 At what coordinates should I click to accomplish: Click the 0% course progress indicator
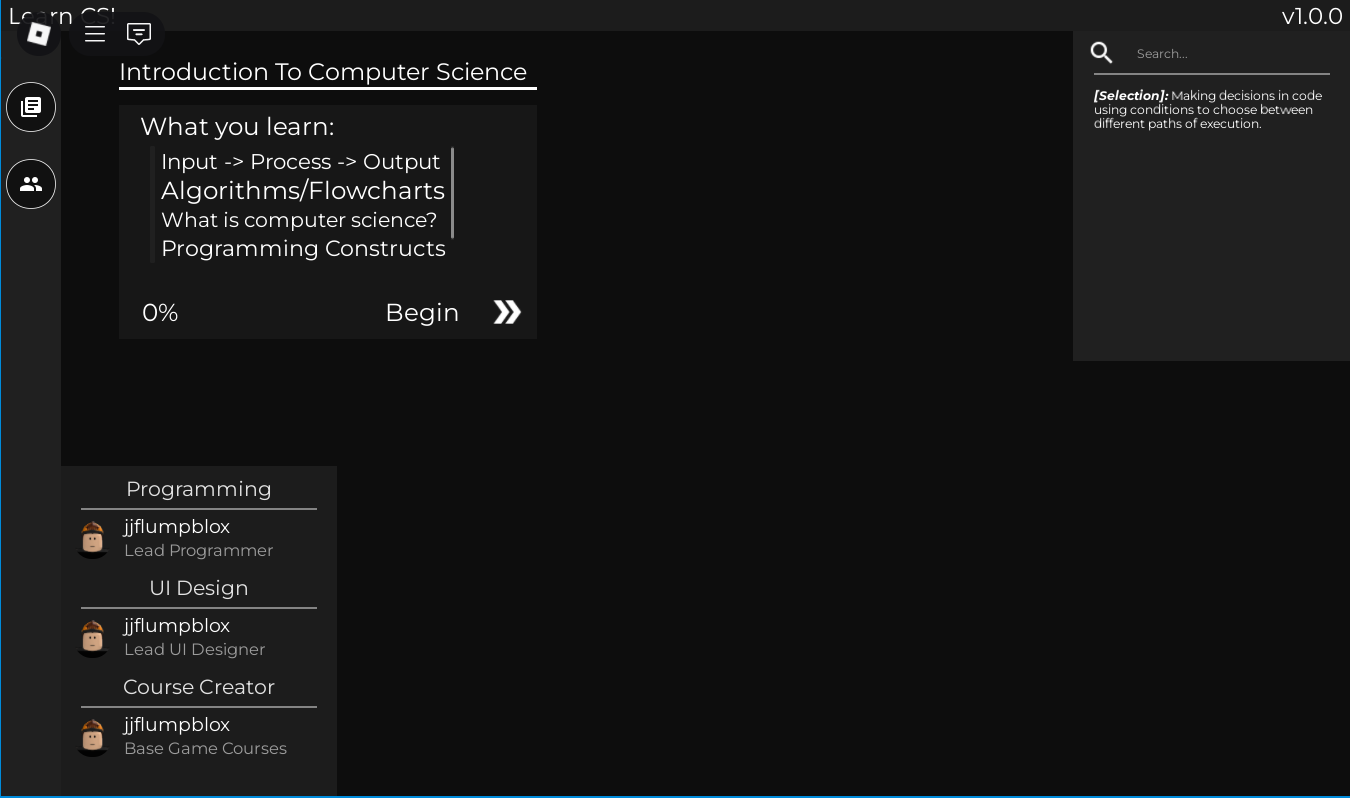coord(160,313)
